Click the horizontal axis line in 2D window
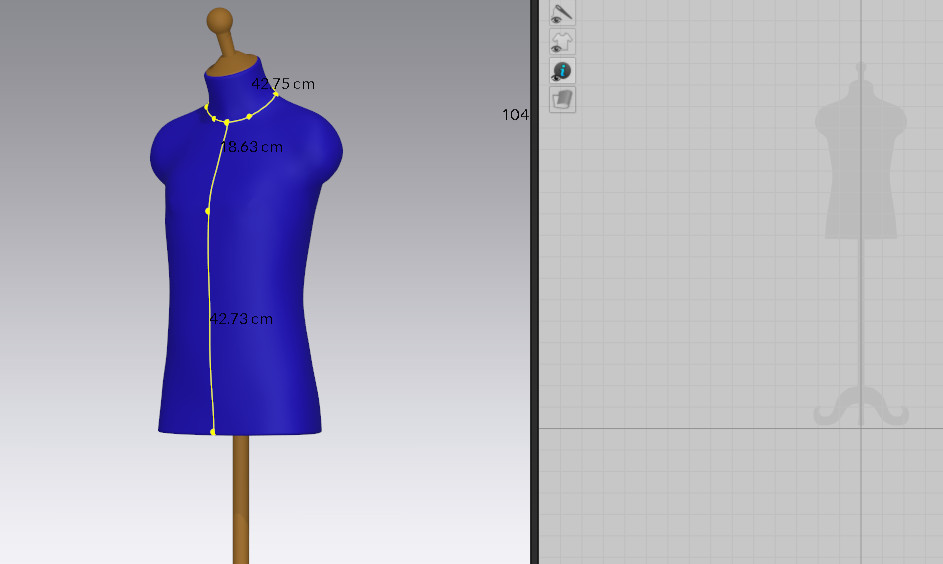Image resolution: width=943 pixels, height=564 pixels. pyautogui.click(x=700, y=429)
